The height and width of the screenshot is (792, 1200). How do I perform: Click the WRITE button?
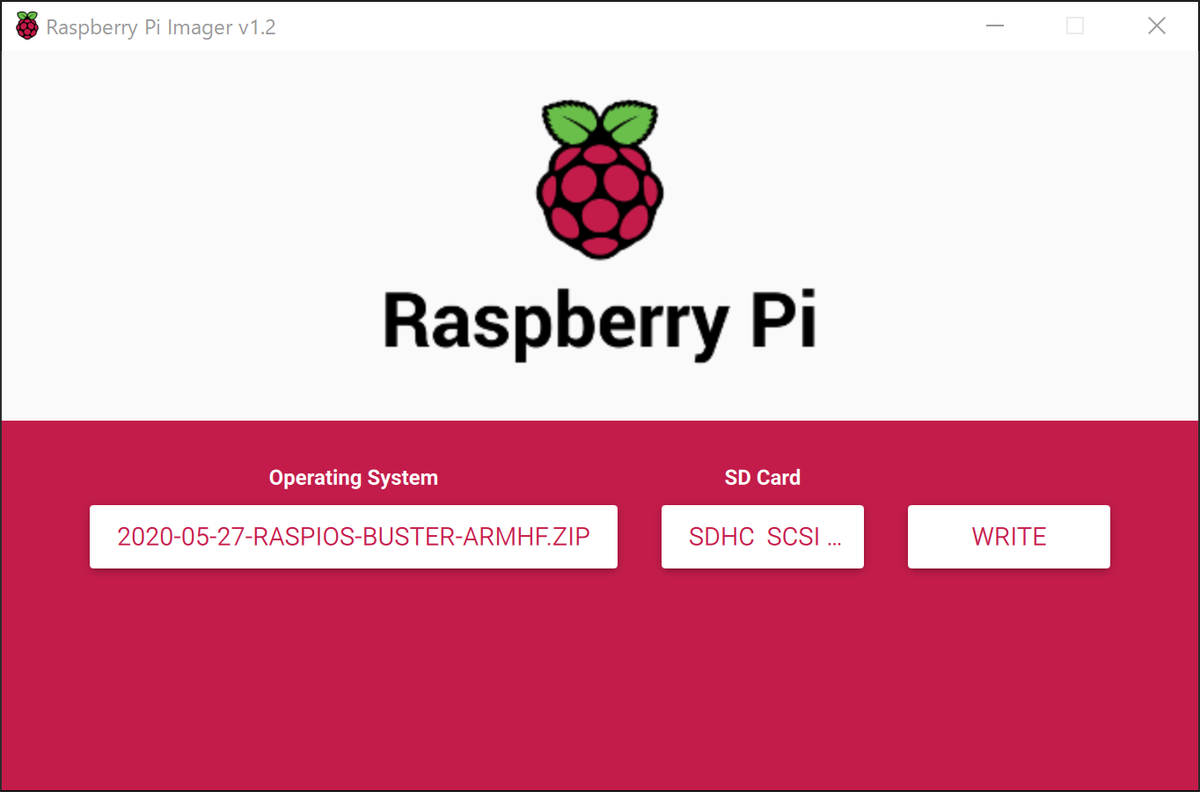click(1009, 537)
